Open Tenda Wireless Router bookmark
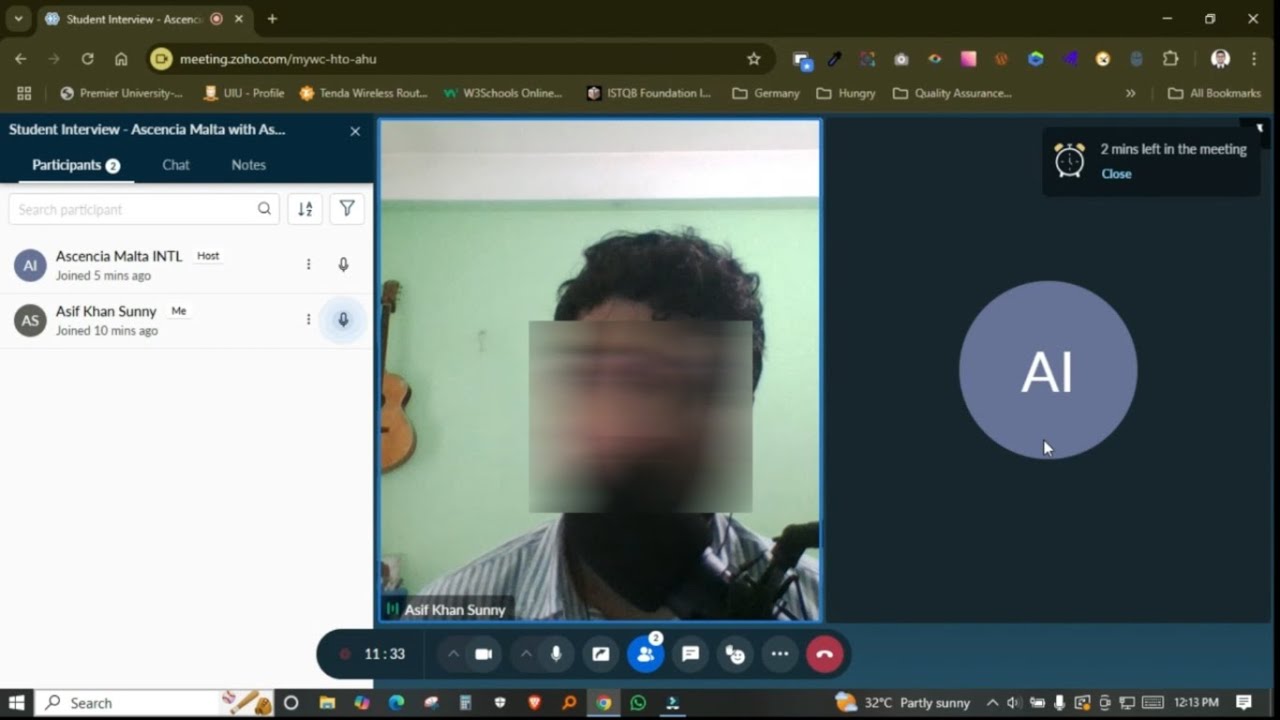The image size is (1280, 720). 364,93
